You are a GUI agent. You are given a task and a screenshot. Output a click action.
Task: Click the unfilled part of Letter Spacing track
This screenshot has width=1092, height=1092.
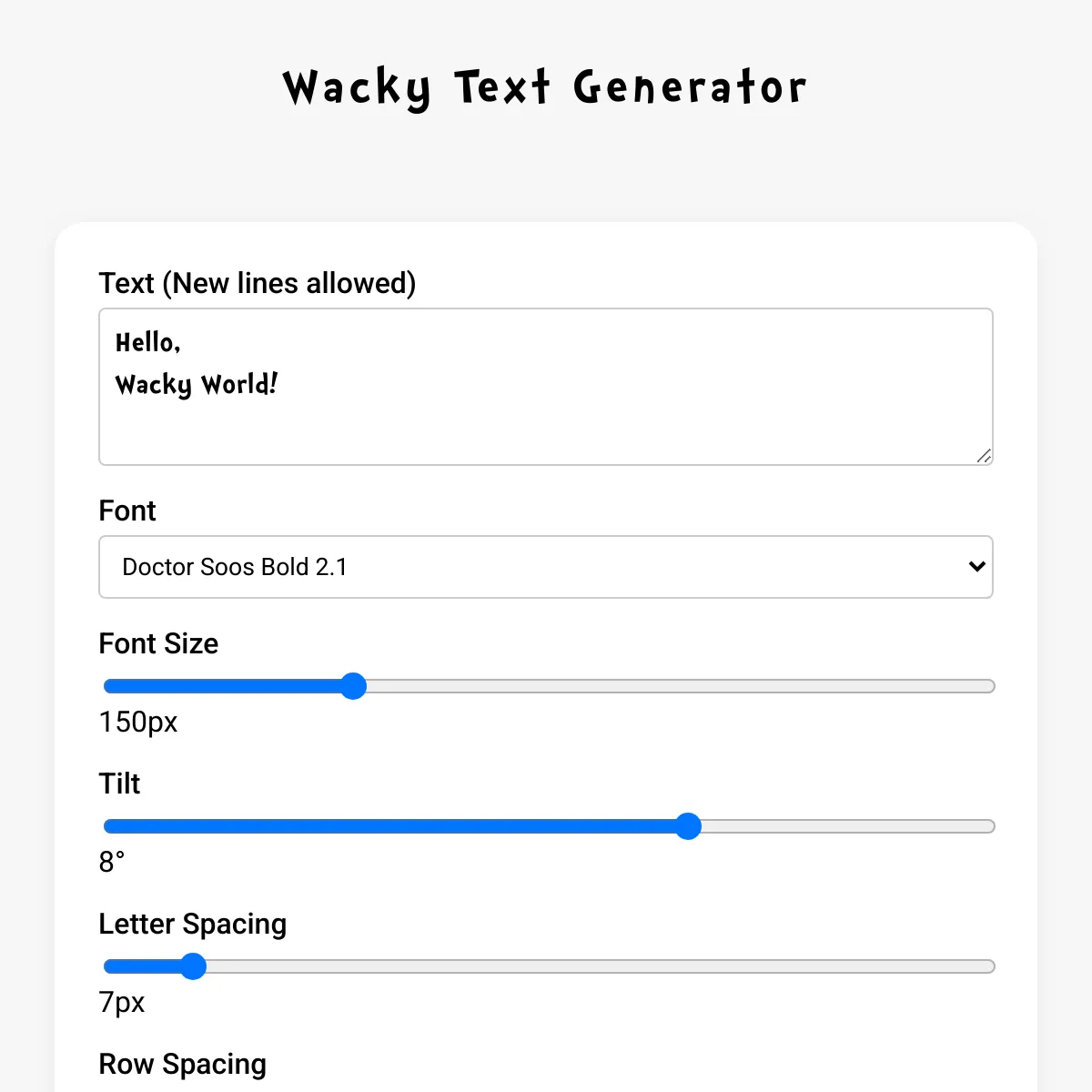coord(601,966)
